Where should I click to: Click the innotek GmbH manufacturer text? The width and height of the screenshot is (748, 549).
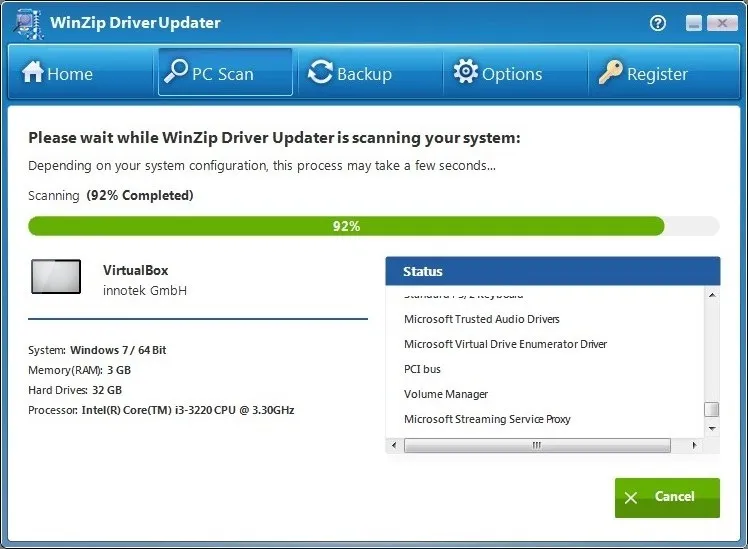(145, 290)
